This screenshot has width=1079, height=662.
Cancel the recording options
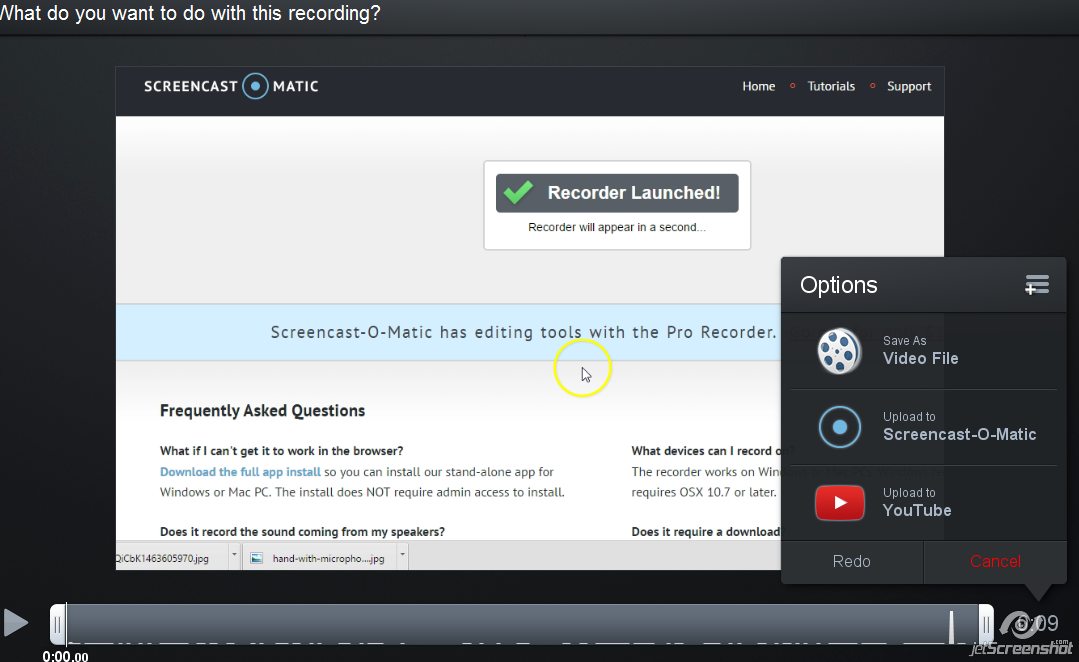point(995,562)
